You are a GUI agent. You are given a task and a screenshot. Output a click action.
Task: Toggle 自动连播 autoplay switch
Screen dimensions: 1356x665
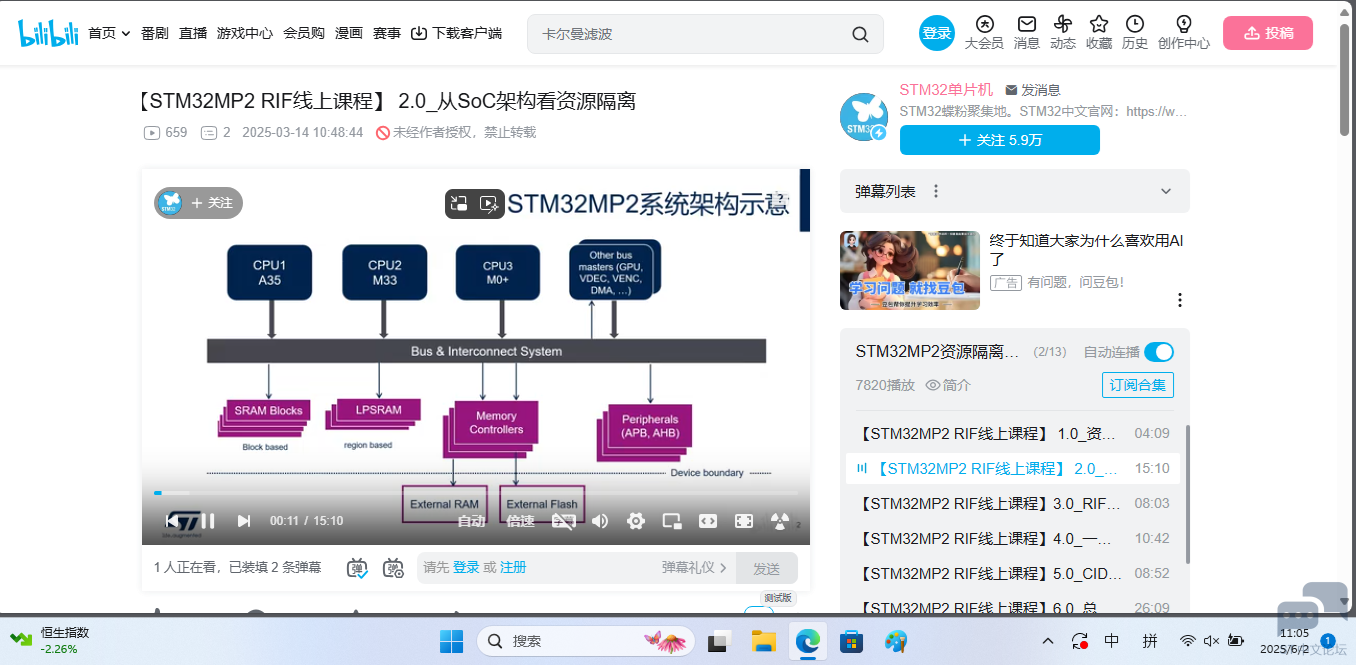coord(1159,352)
